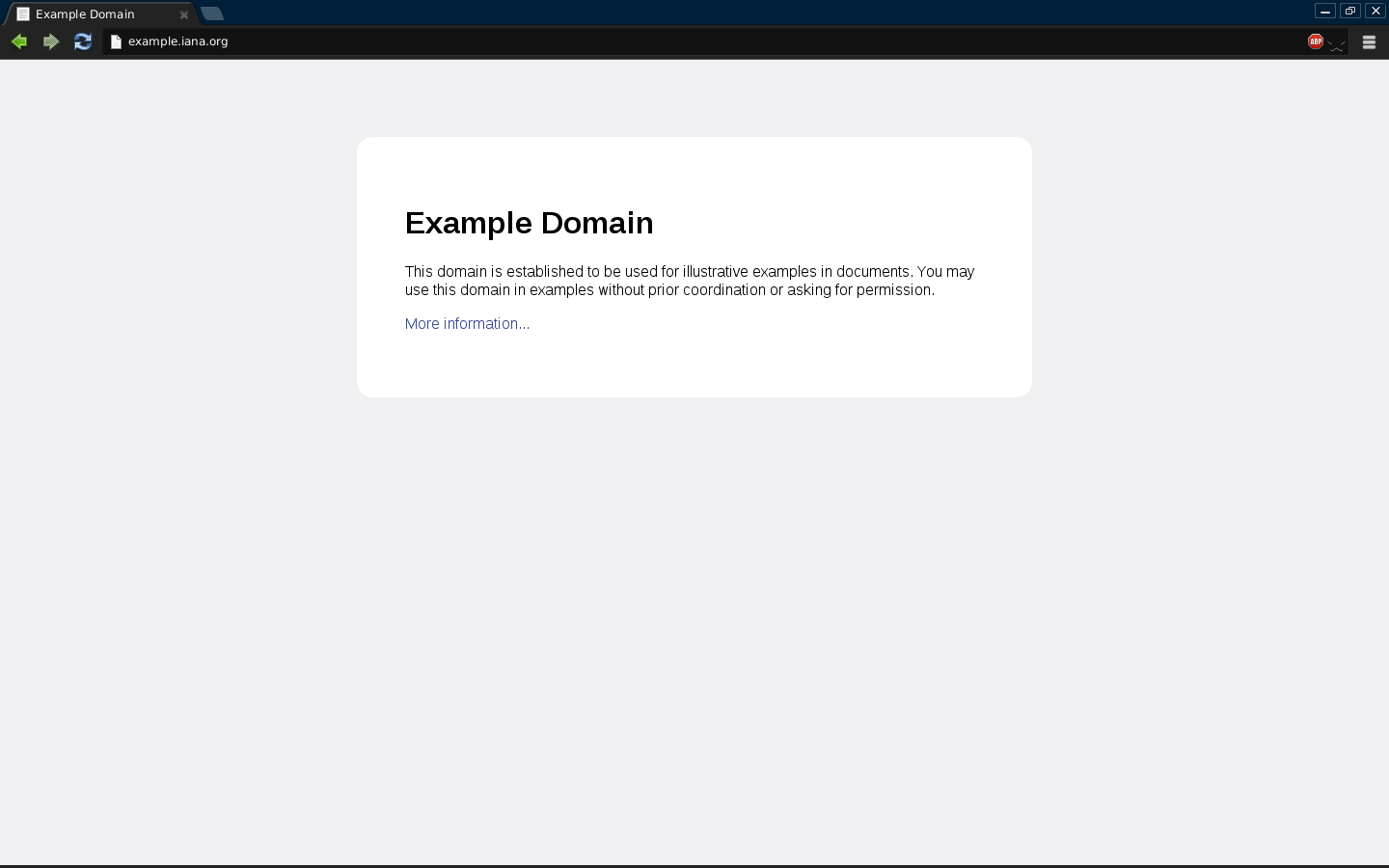Close the Example Domain tab
This screenshot has width=1389, height=868.
click(184, 14)
